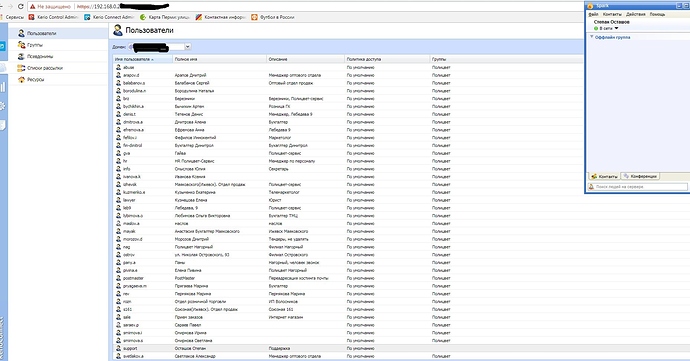Open Списки рассылки section in the sidebar
Screen dimensions: 690x361
(45, 68)
